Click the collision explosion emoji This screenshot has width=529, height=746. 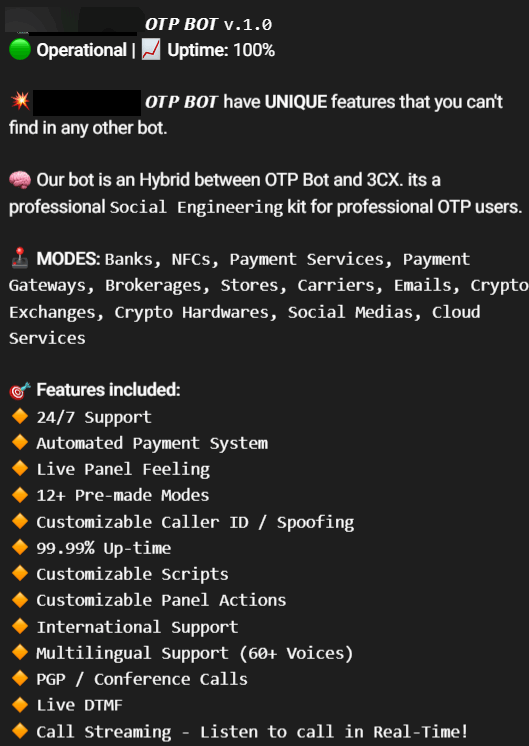[x=20, y=101]
